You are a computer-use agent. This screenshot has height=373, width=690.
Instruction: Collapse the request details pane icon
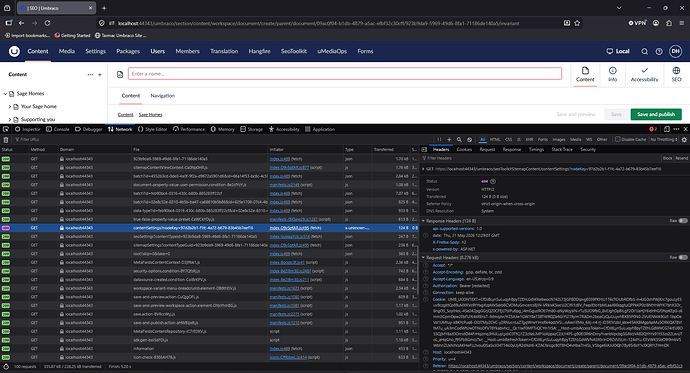(424, 150)
